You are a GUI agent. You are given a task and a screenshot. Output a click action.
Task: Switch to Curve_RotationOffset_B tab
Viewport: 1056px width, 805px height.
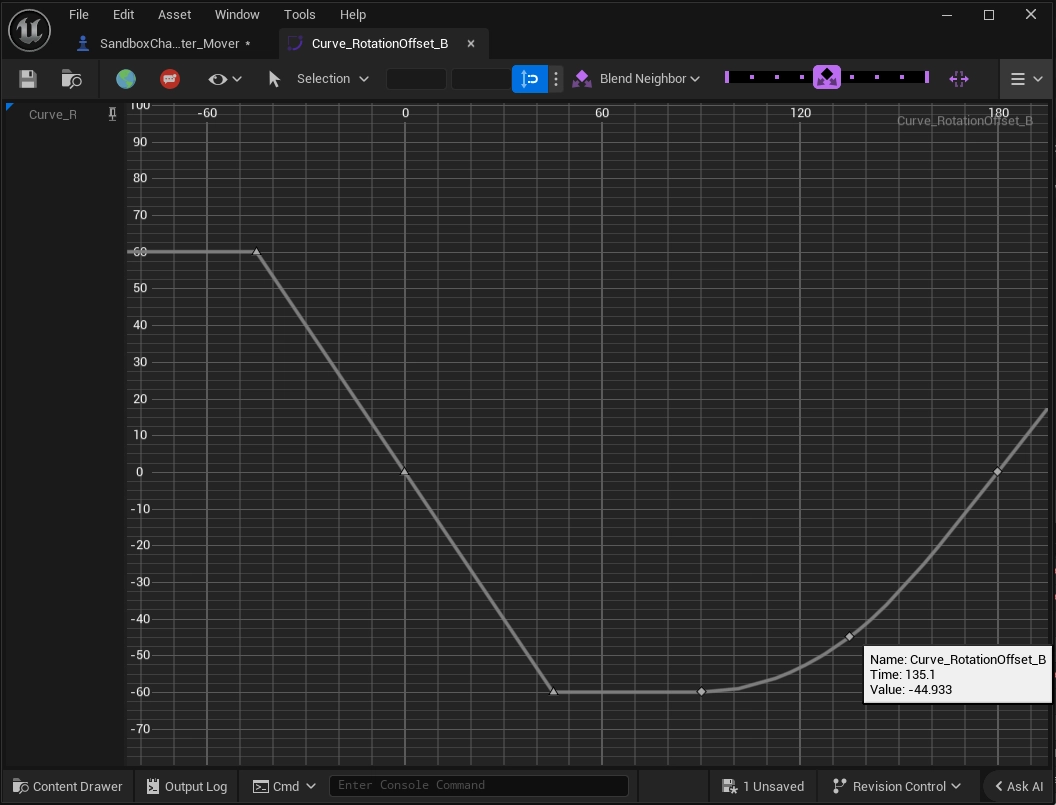click(x=380, y=43)
